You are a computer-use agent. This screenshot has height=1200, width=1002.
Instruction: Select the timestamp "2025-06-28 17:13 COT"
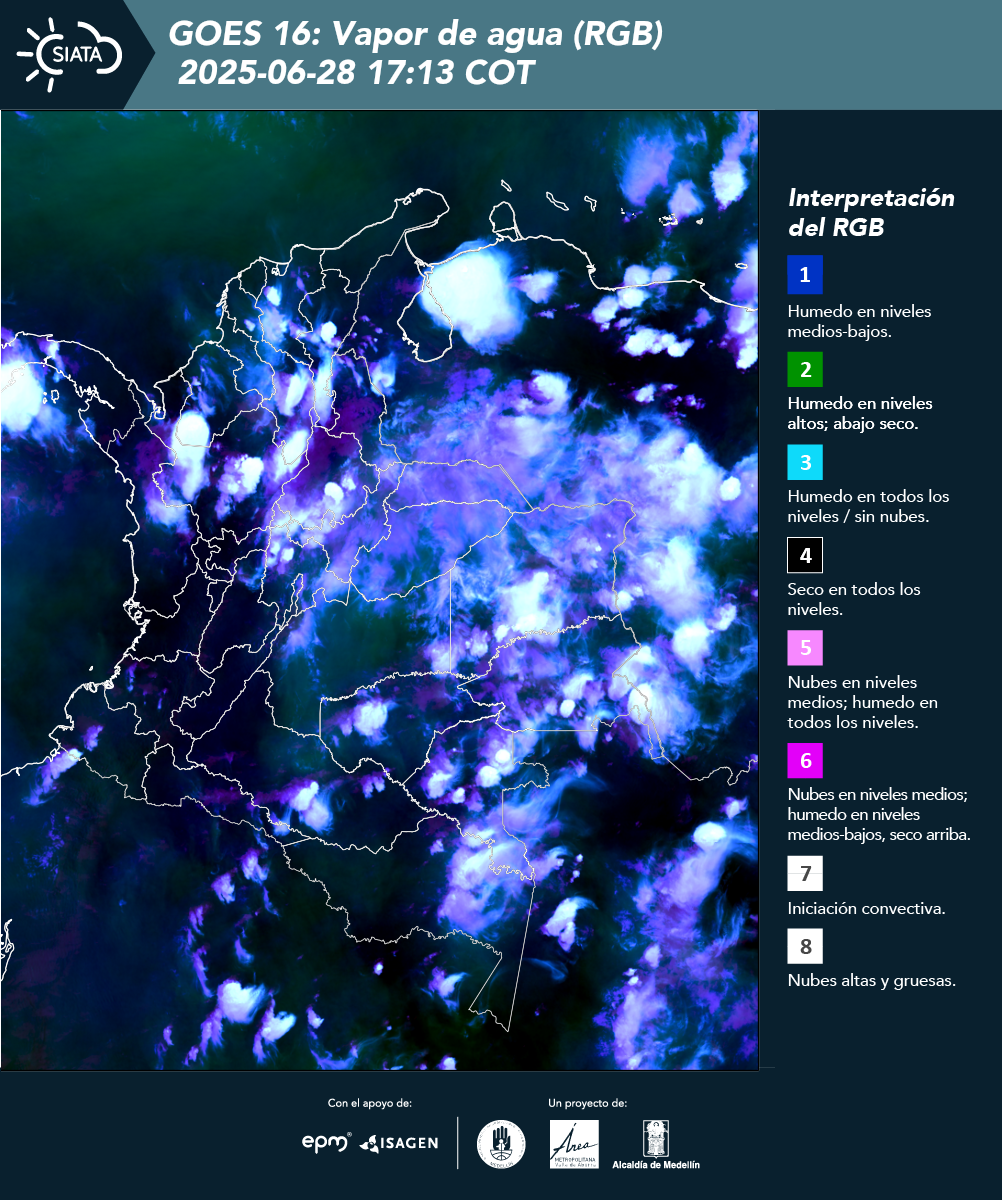click(356, 73)
